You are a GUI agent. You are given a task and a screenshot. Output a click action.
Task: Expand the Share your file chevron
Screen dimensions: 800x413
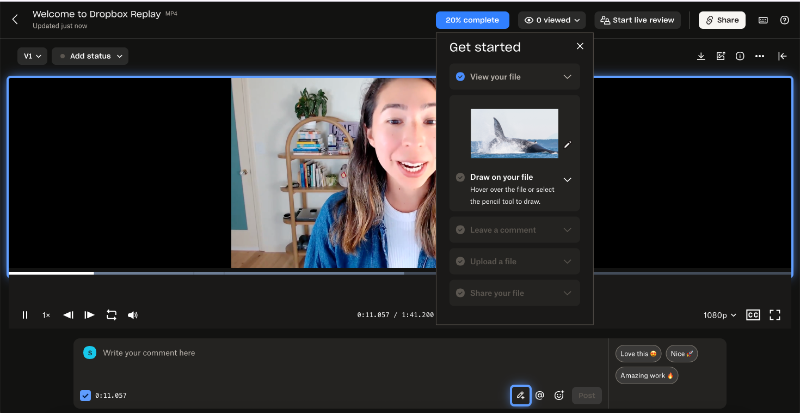567,293
